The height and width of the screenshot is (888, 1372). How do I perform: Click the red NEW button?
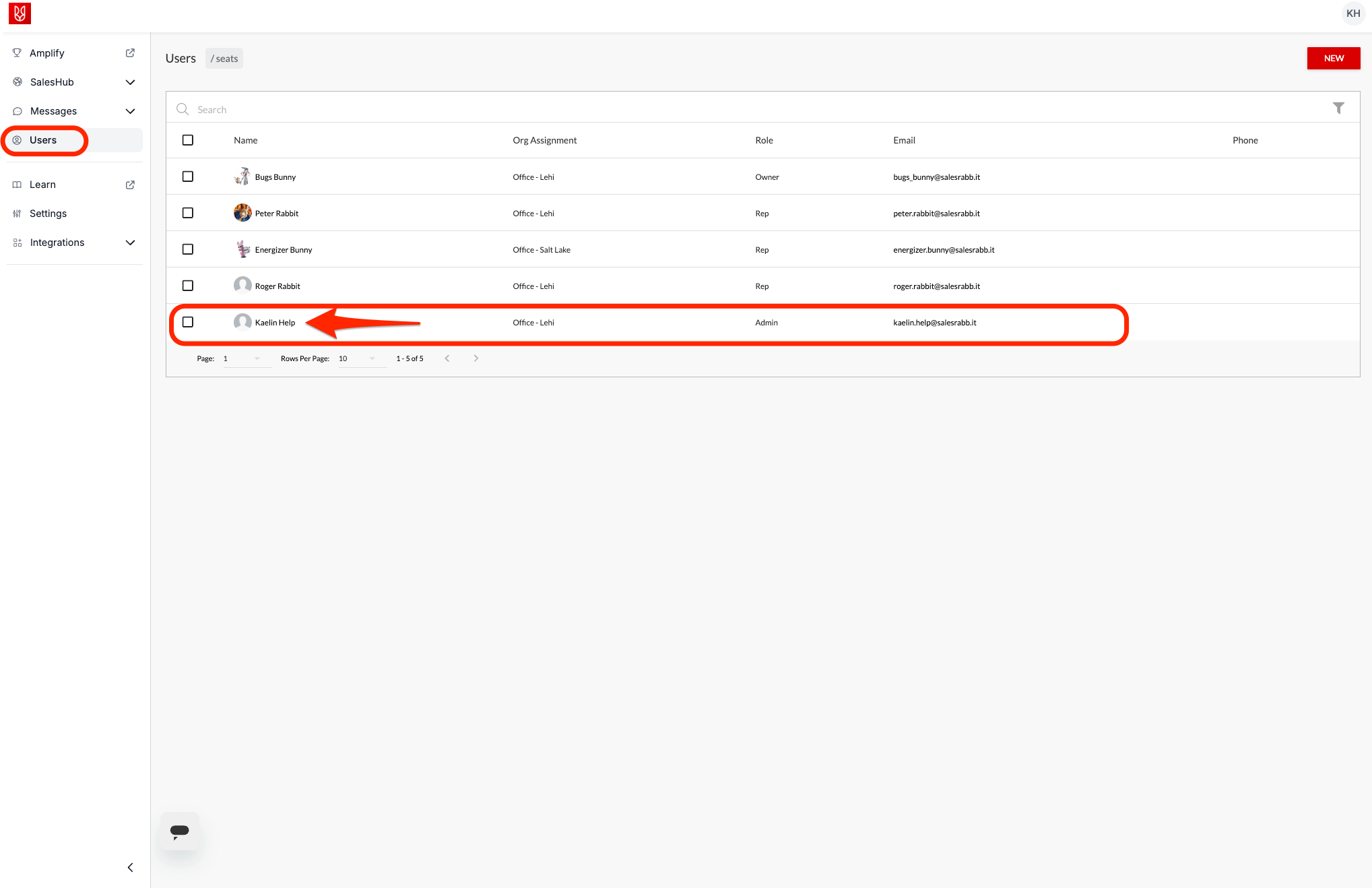(x=1333, y=59)
